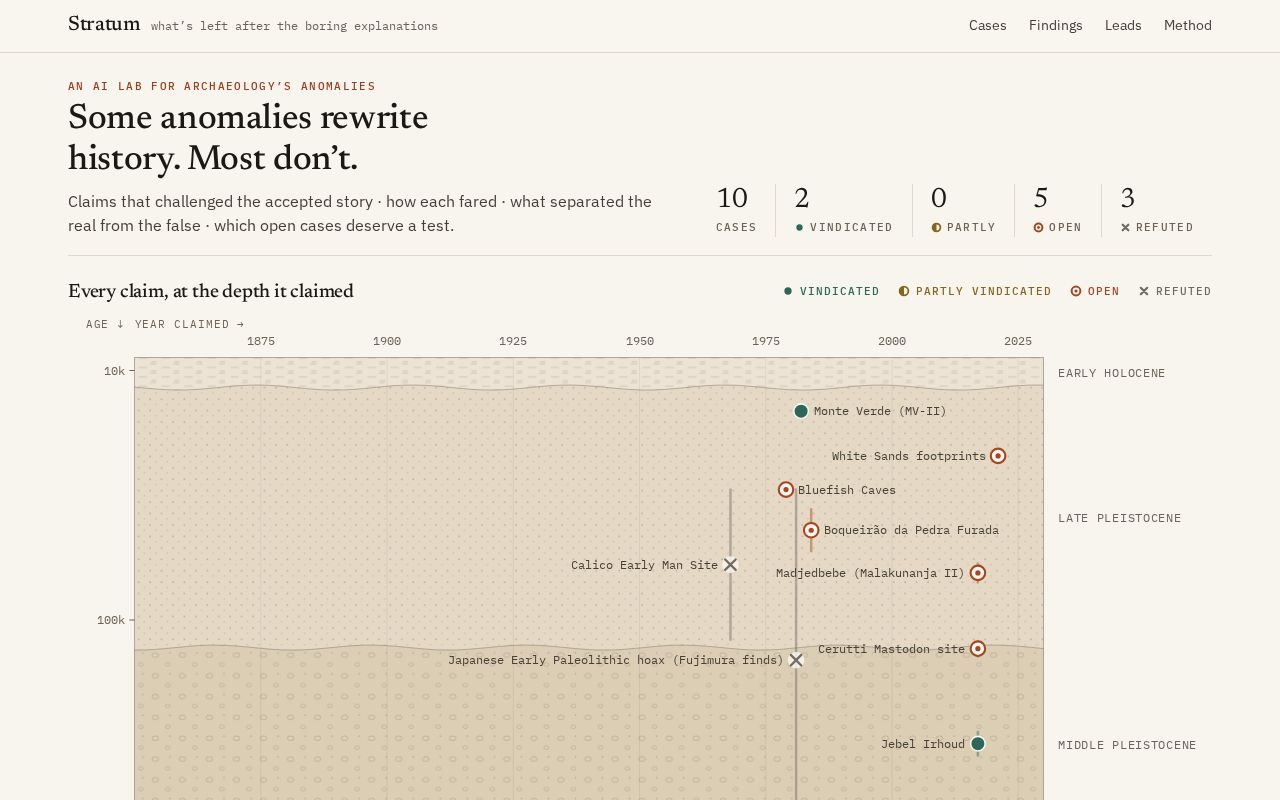Click the 'MIDDLE PLEISTOCENE' epoch label
Viewport: 1280px width, 800px height.
[1127, 745]
